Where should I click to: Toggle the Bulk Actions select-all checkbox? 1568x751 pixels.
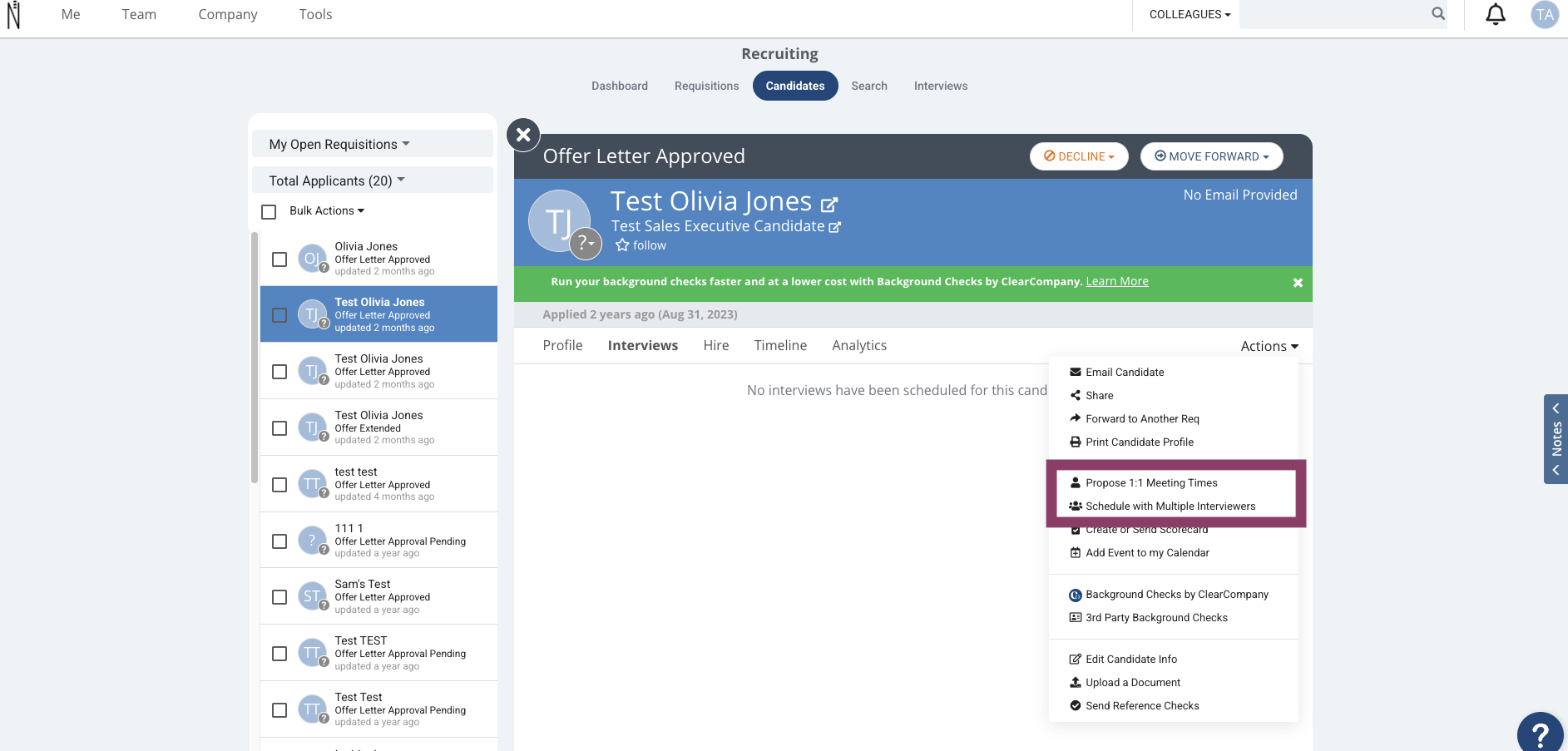[x=269, y=212]
